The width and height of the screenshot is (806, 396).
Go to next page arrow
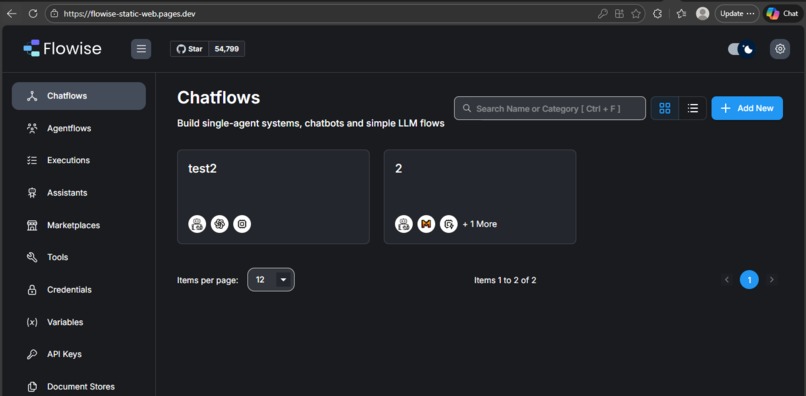tap(771, 280)
